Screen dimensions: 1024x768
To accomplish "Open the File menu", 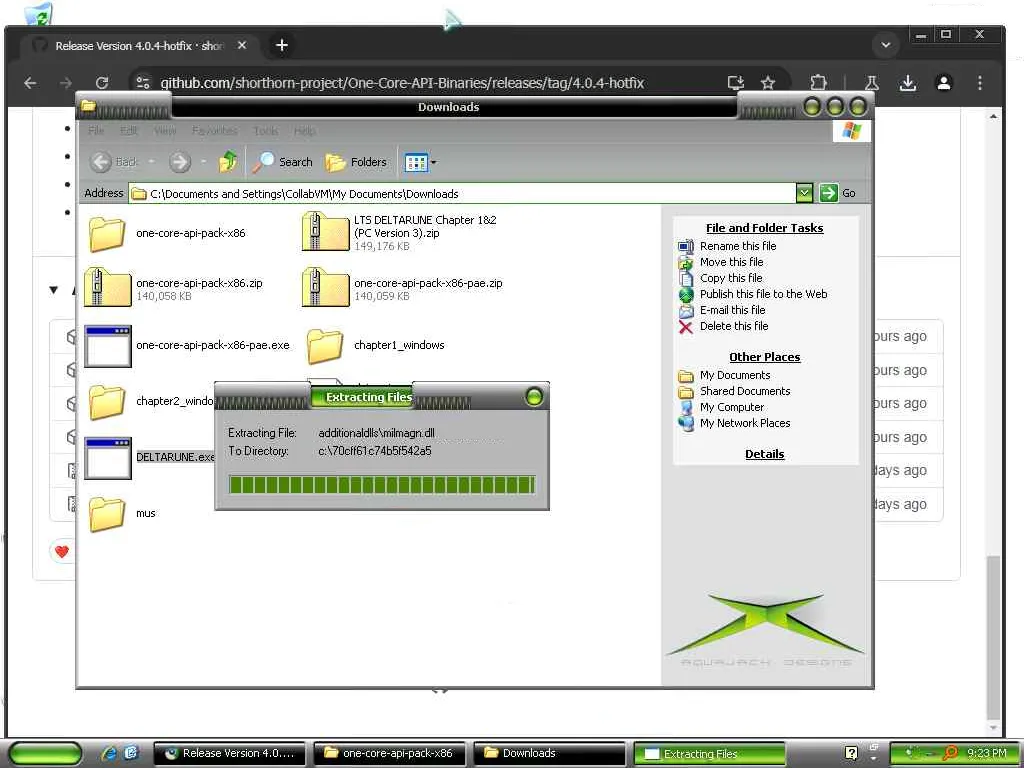I will click(96, 131).
